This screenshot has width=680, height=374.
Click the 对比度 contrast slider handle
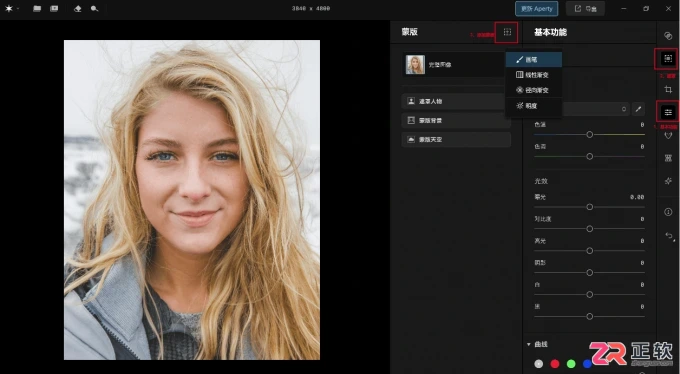tap(589, 229)
